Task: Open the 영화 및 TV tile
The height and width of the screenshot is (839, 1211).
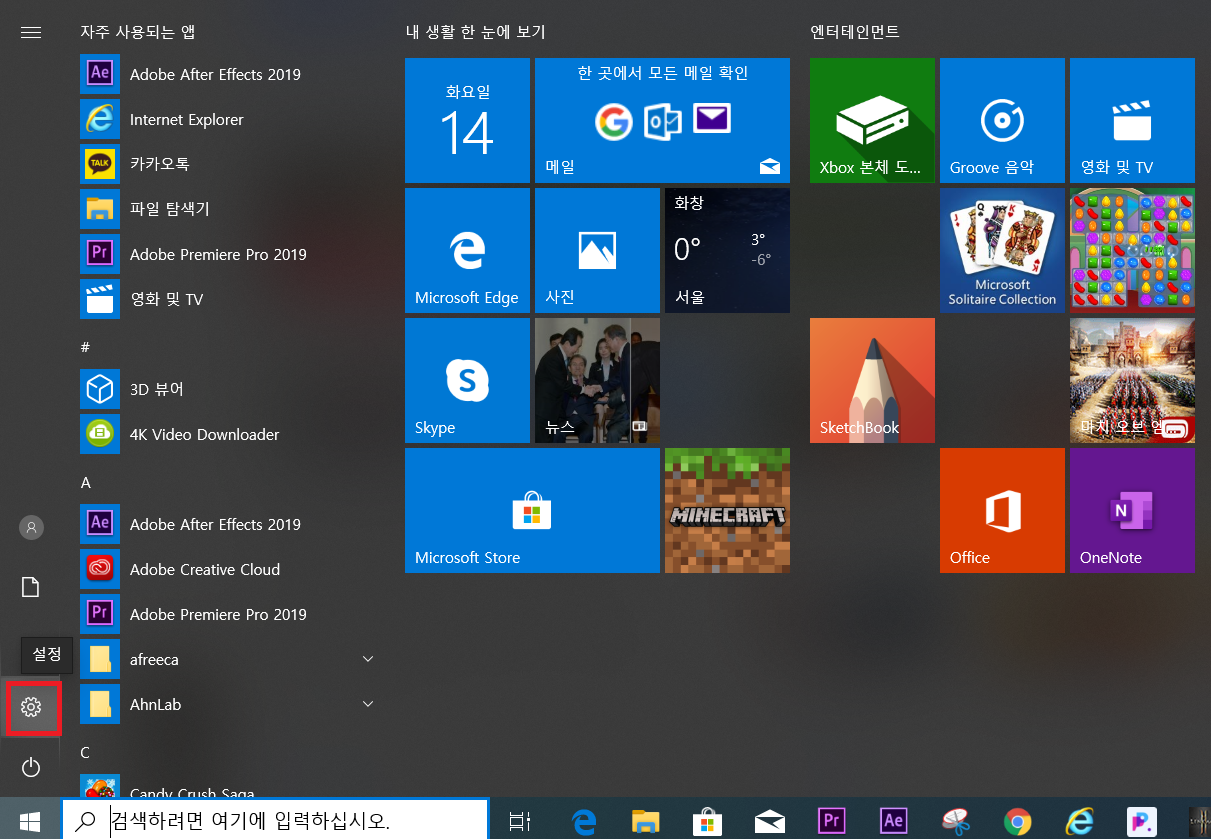Action: coord(1132,120)
